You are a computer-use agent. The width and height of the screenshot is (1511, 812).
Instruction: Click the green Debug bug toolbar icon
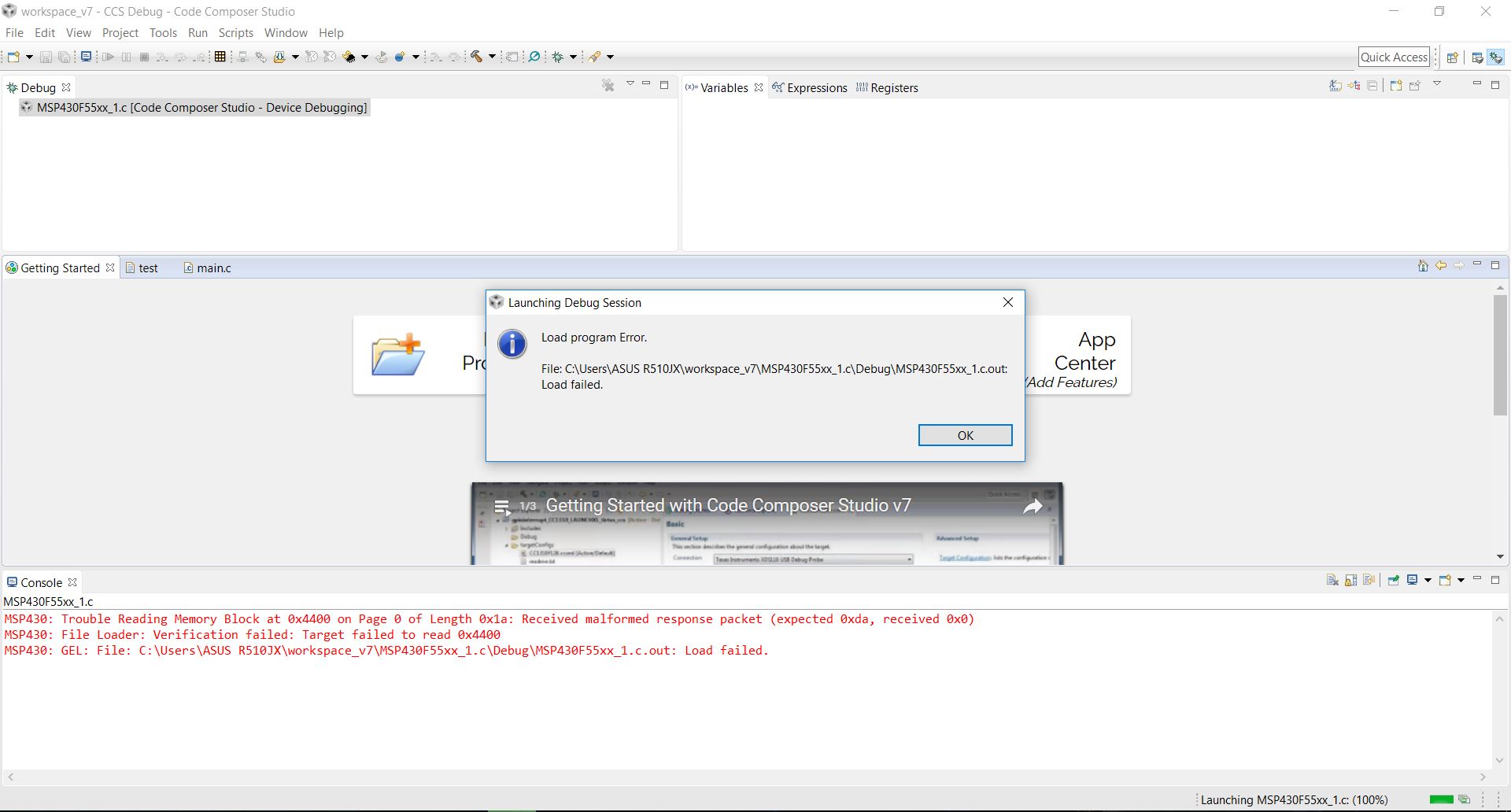pos(558,57)
